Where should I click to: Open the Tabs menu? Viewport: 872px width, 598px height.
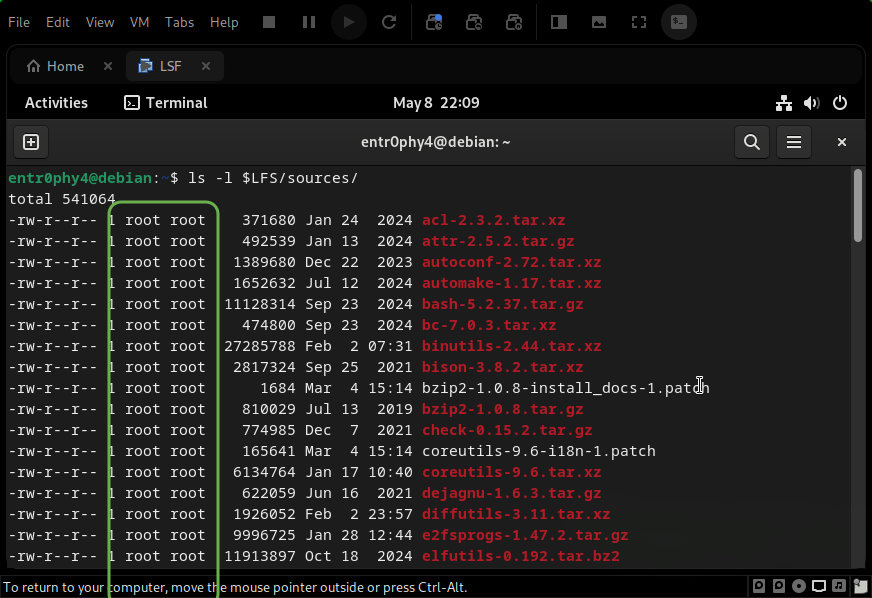pyautogui.click(x=179, y=22)
